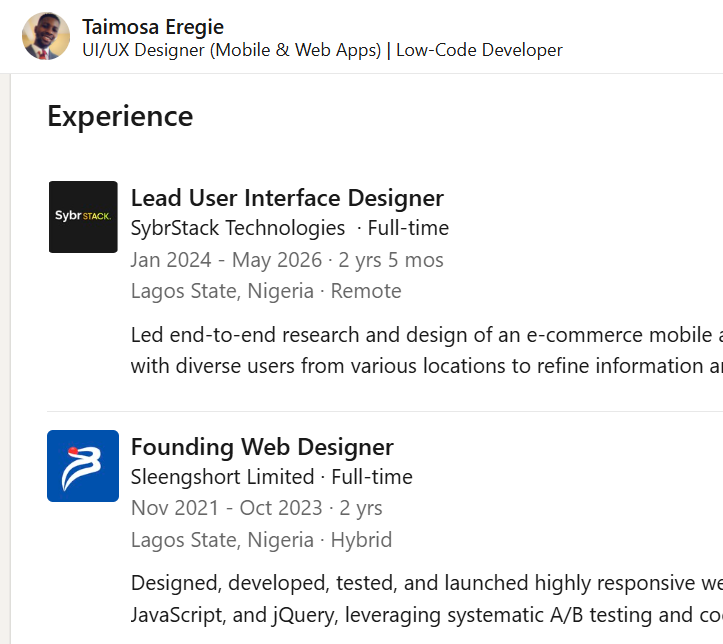
Task: Click Lagos State, Nigeria · Hybrid location
Action: 261,540
